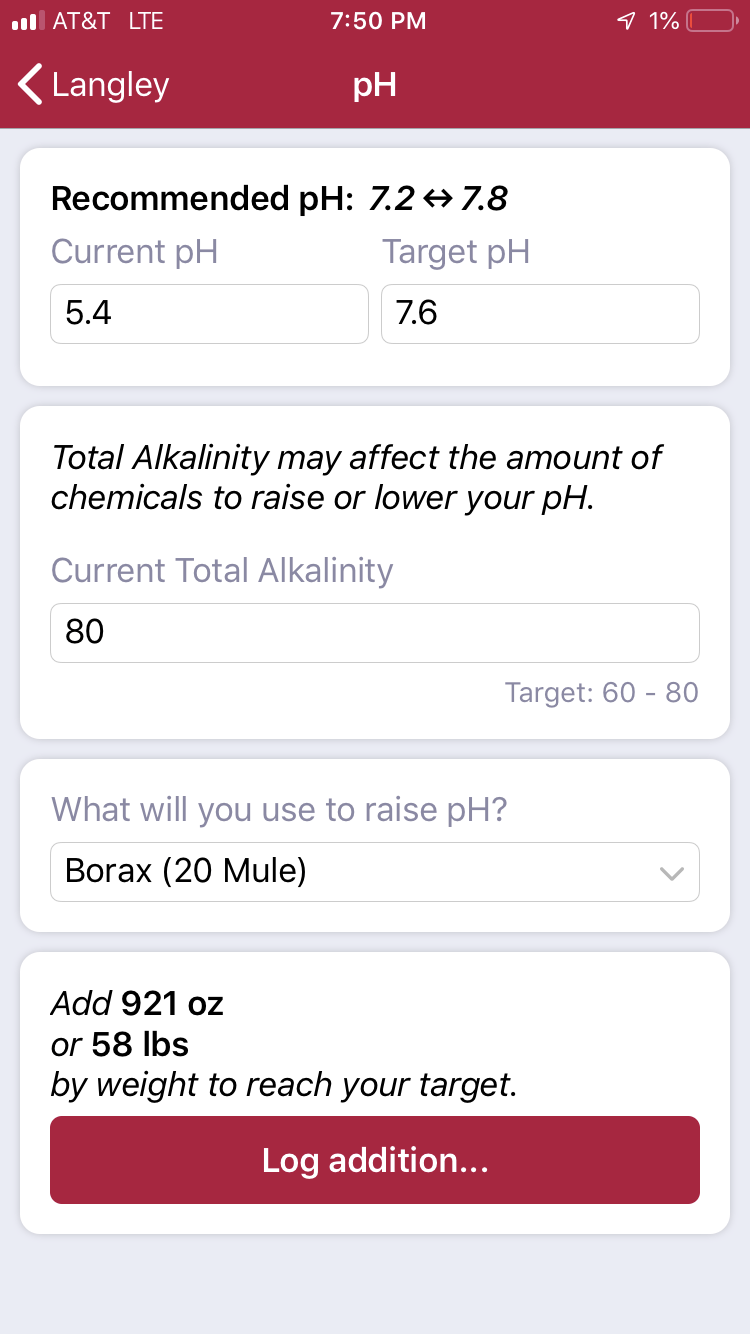
Task: Tap the pH page title
Action: (x=375, y=85)
